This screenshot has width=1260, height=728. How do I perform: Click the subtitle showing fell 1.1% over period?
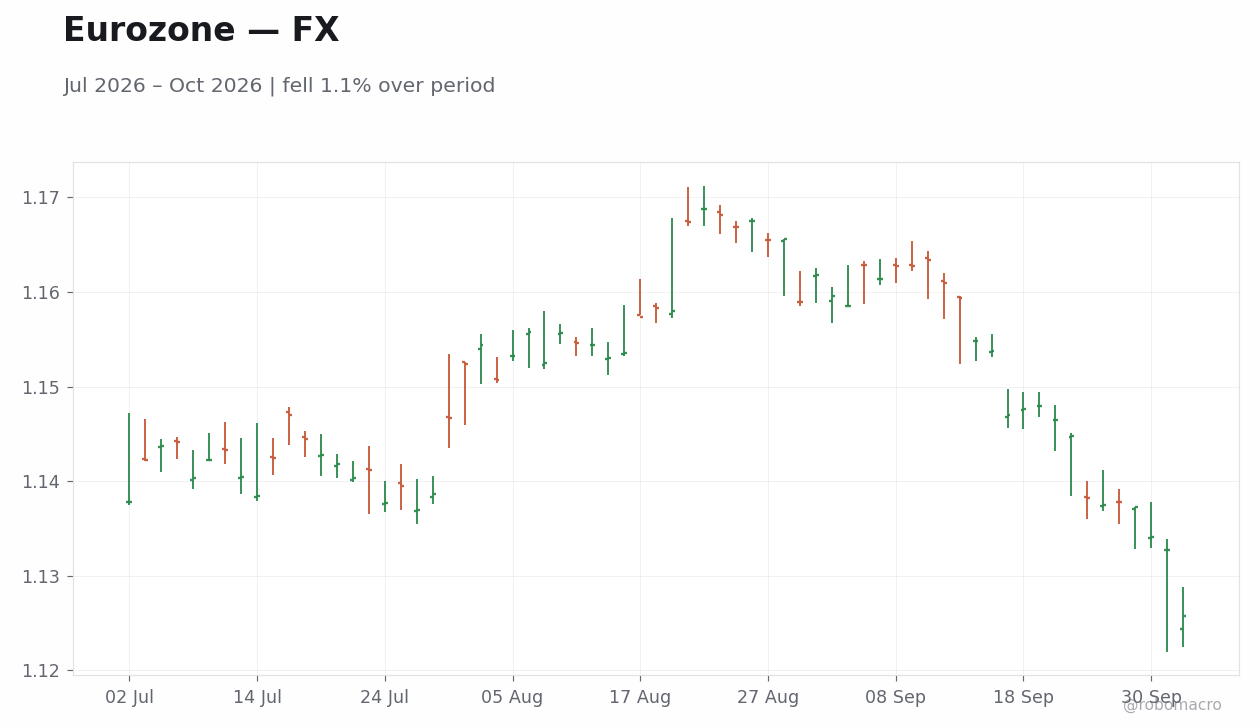pos(279,86)
